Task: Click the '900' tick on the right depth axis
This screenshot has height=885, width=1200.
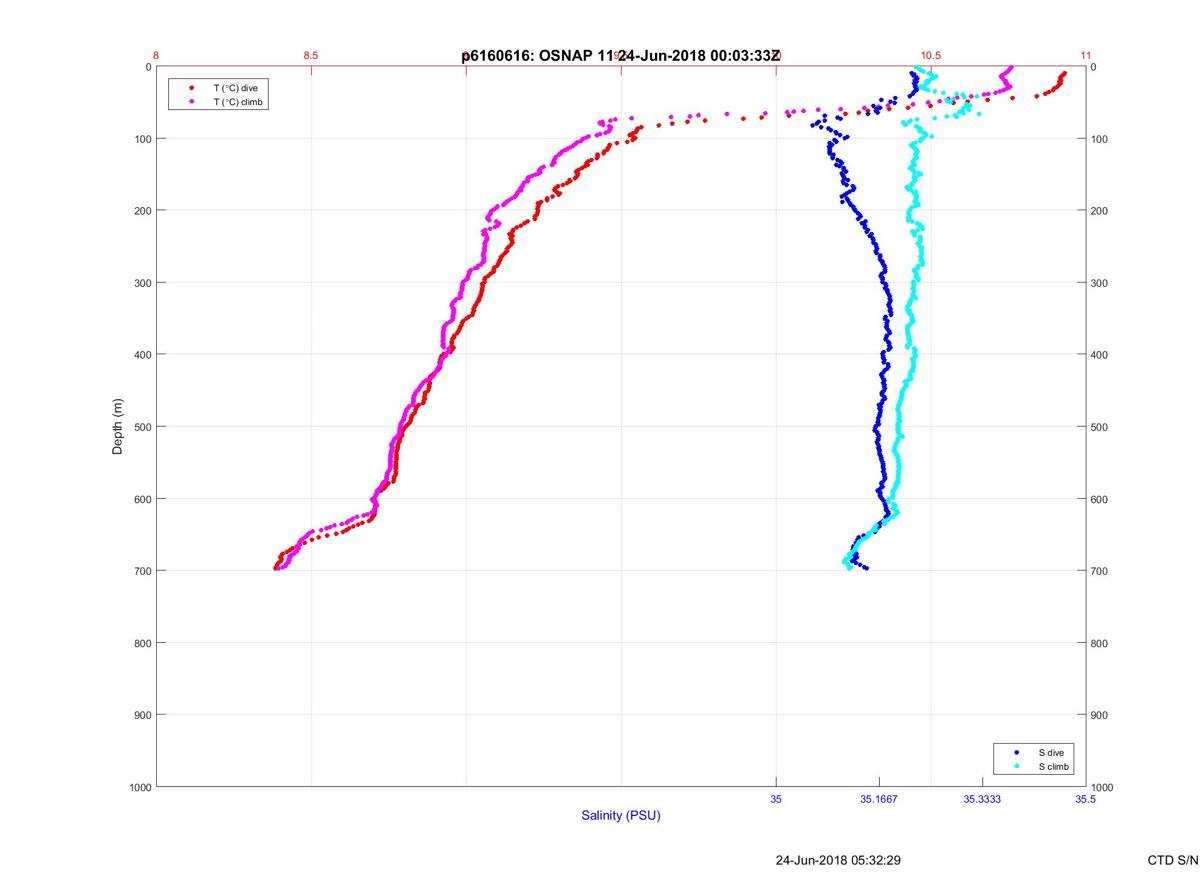Action: tap(1100, 715)
